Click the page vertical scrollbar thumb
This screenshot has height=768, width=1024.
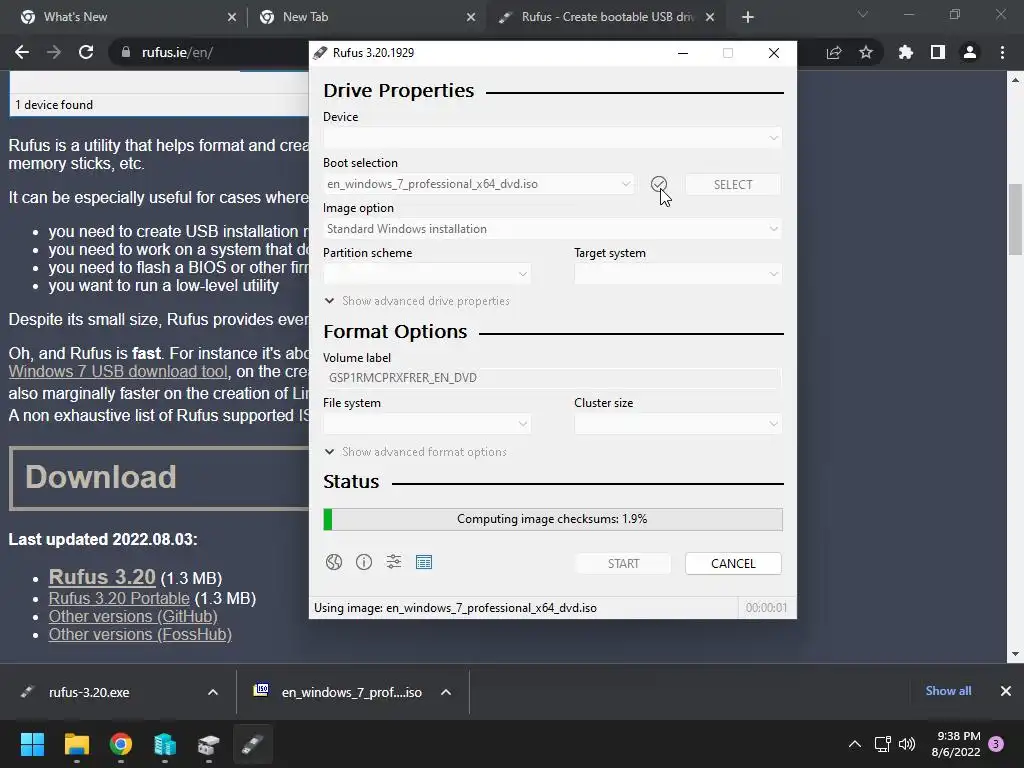[x=1015, y=220]
